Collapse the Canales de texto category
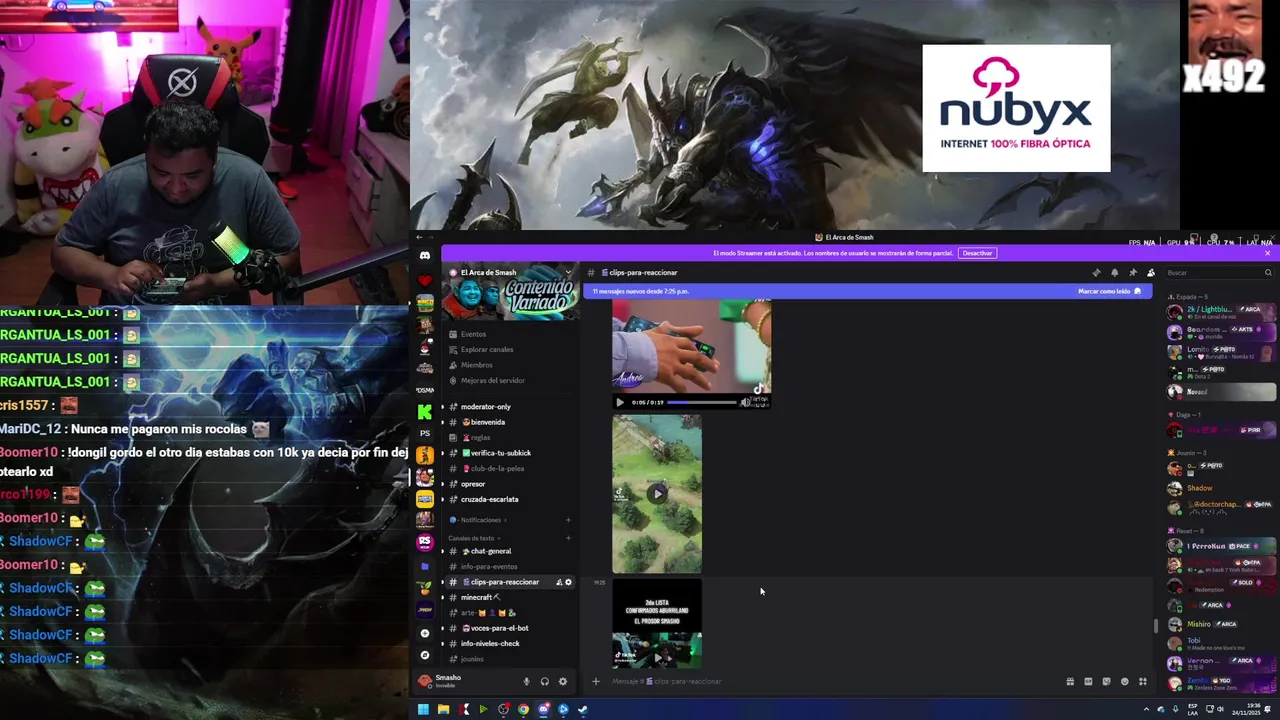The width and height of the screenshot is (1280, 720). click(475, 538)
